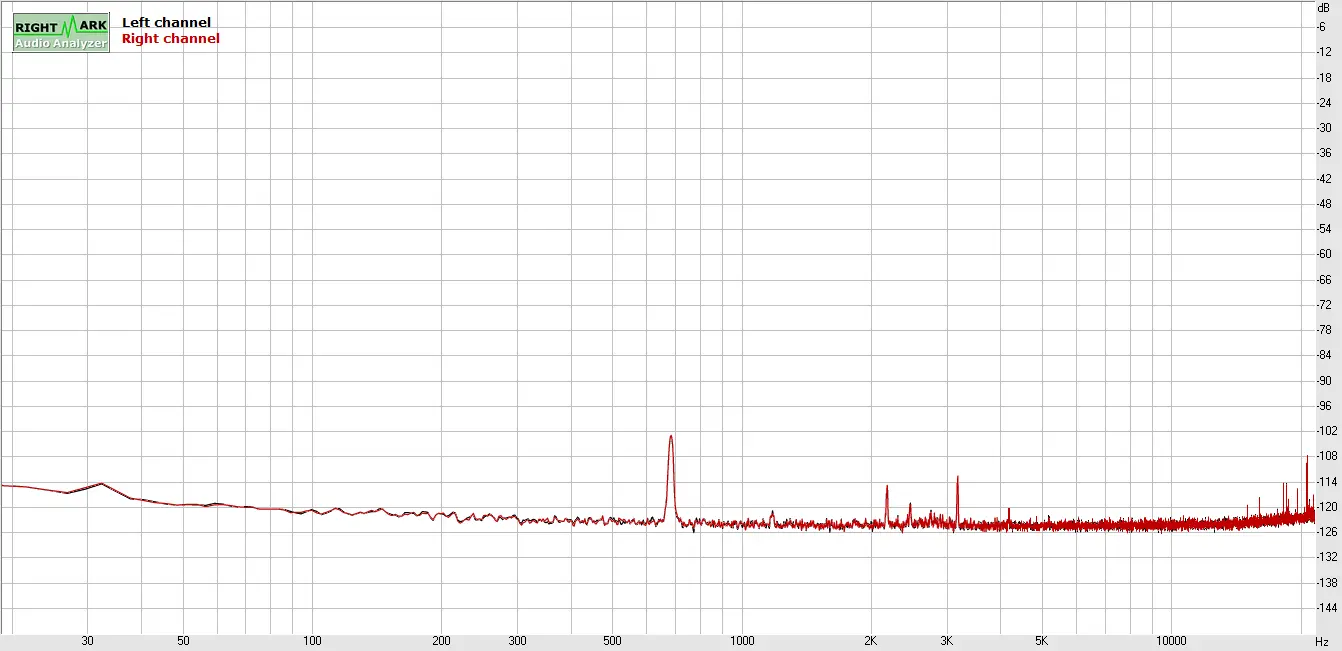Click the dB unit label on the axis

point(1323,7)
